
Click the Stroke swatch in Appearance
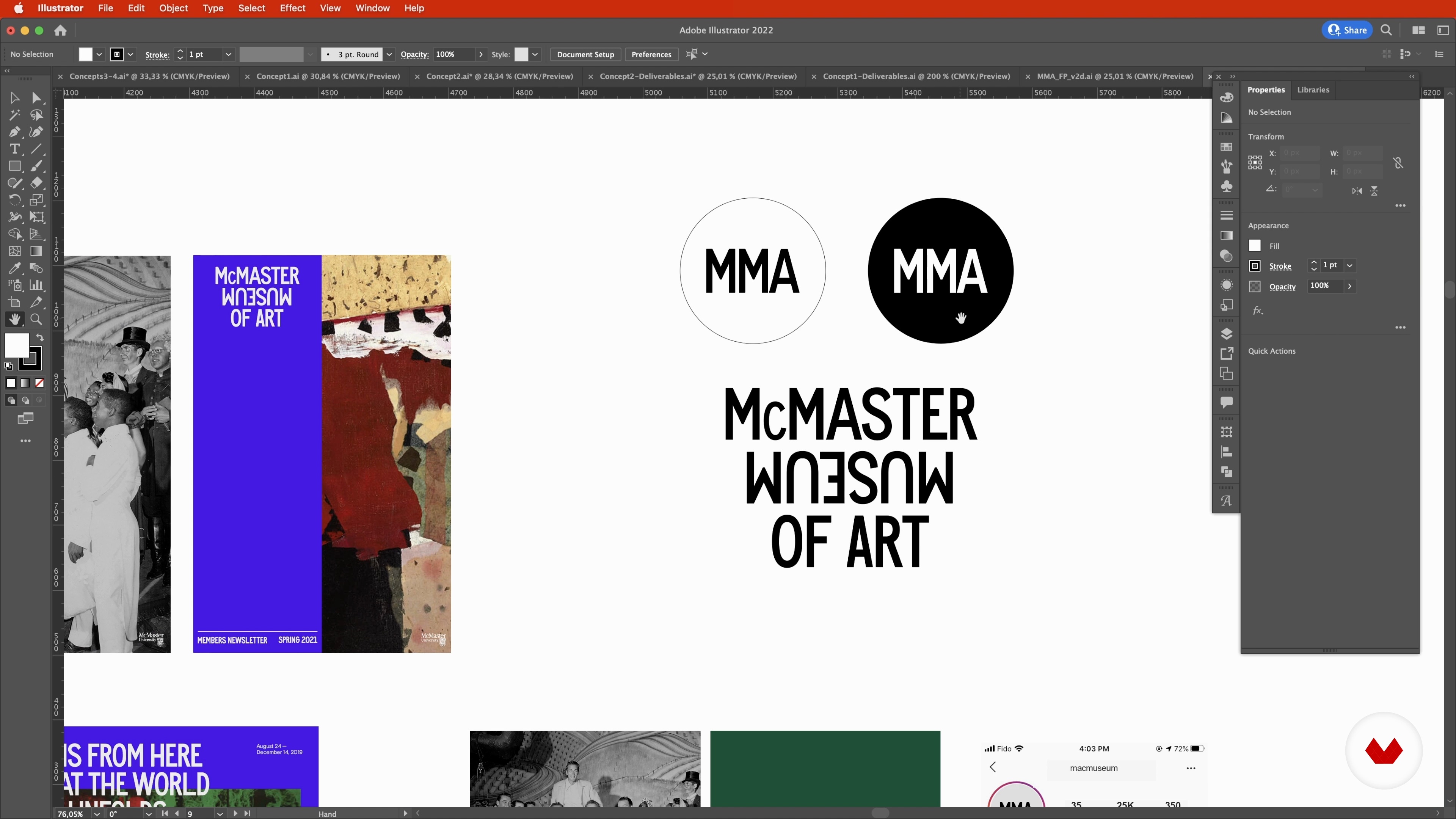click(x=1255, y=266)
